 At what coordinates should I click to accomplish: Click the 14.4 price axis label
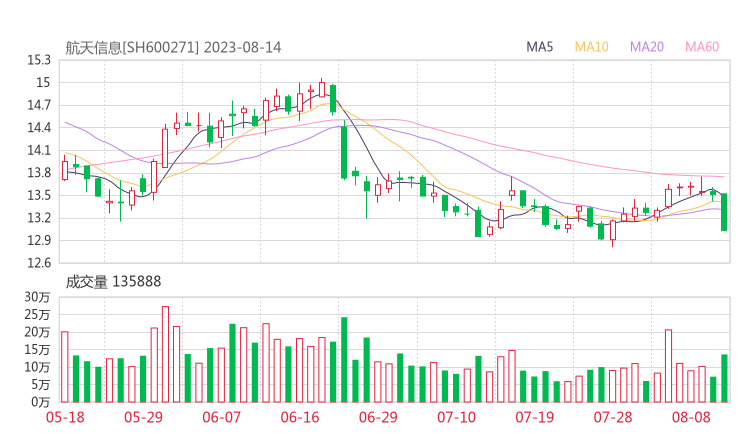39,128
